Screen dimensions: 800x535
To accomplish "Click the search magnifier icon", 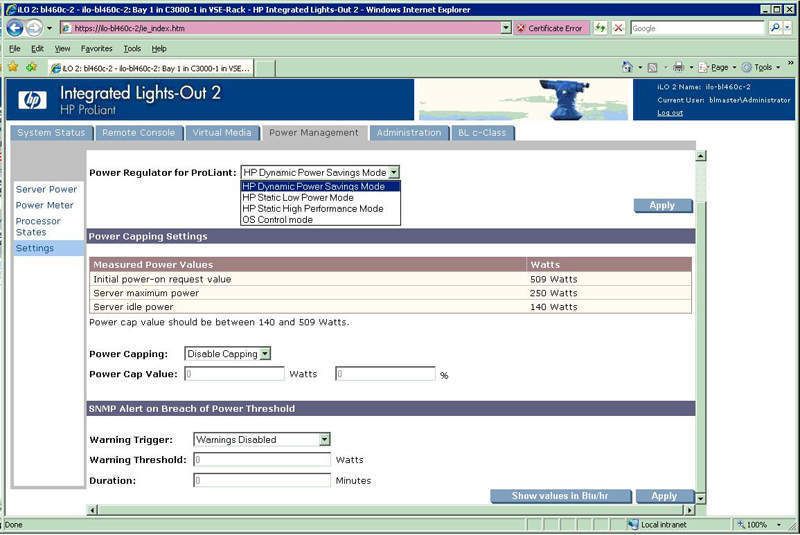I will click(x=775, y=28).
